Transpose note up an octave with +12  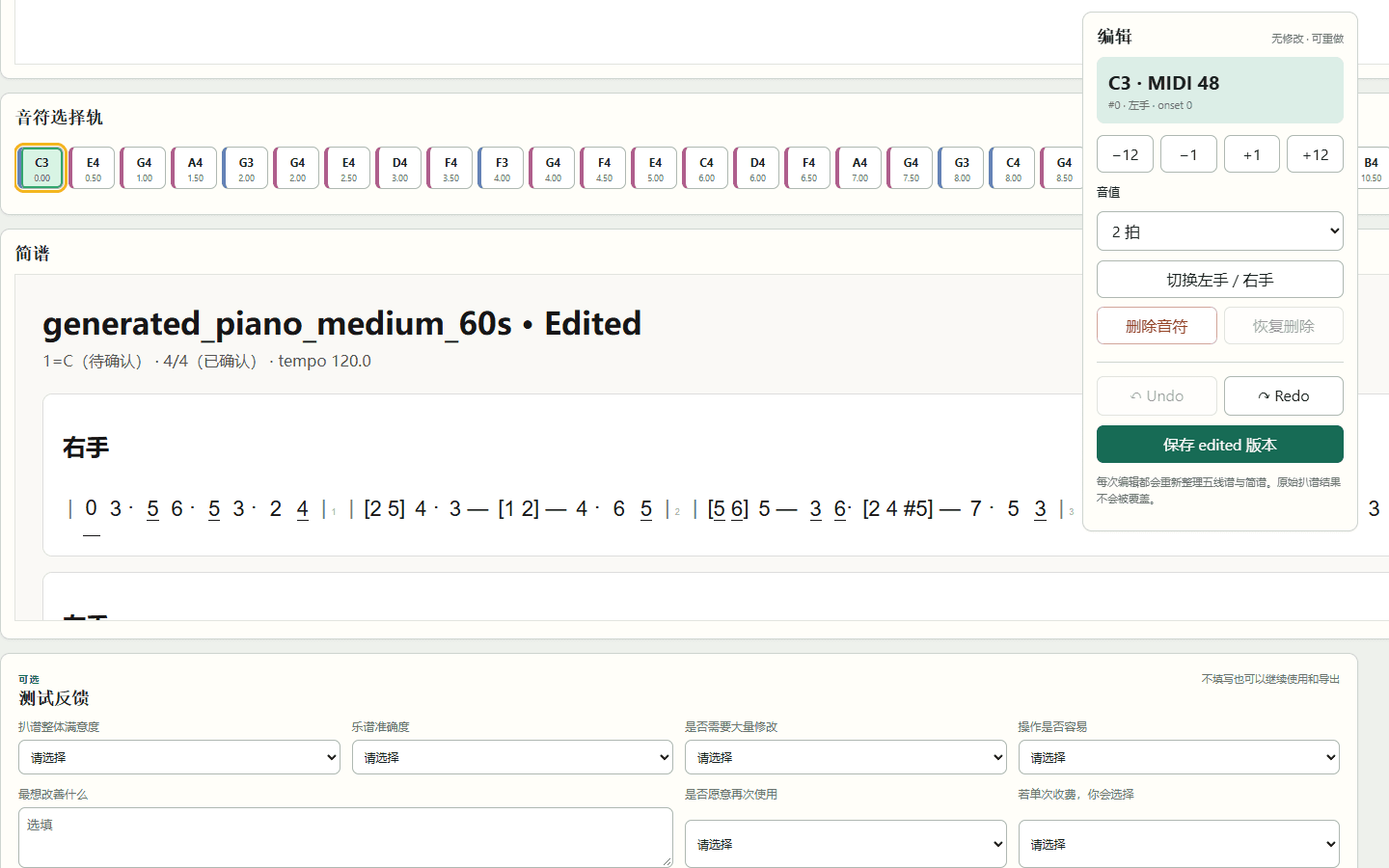1315,154
